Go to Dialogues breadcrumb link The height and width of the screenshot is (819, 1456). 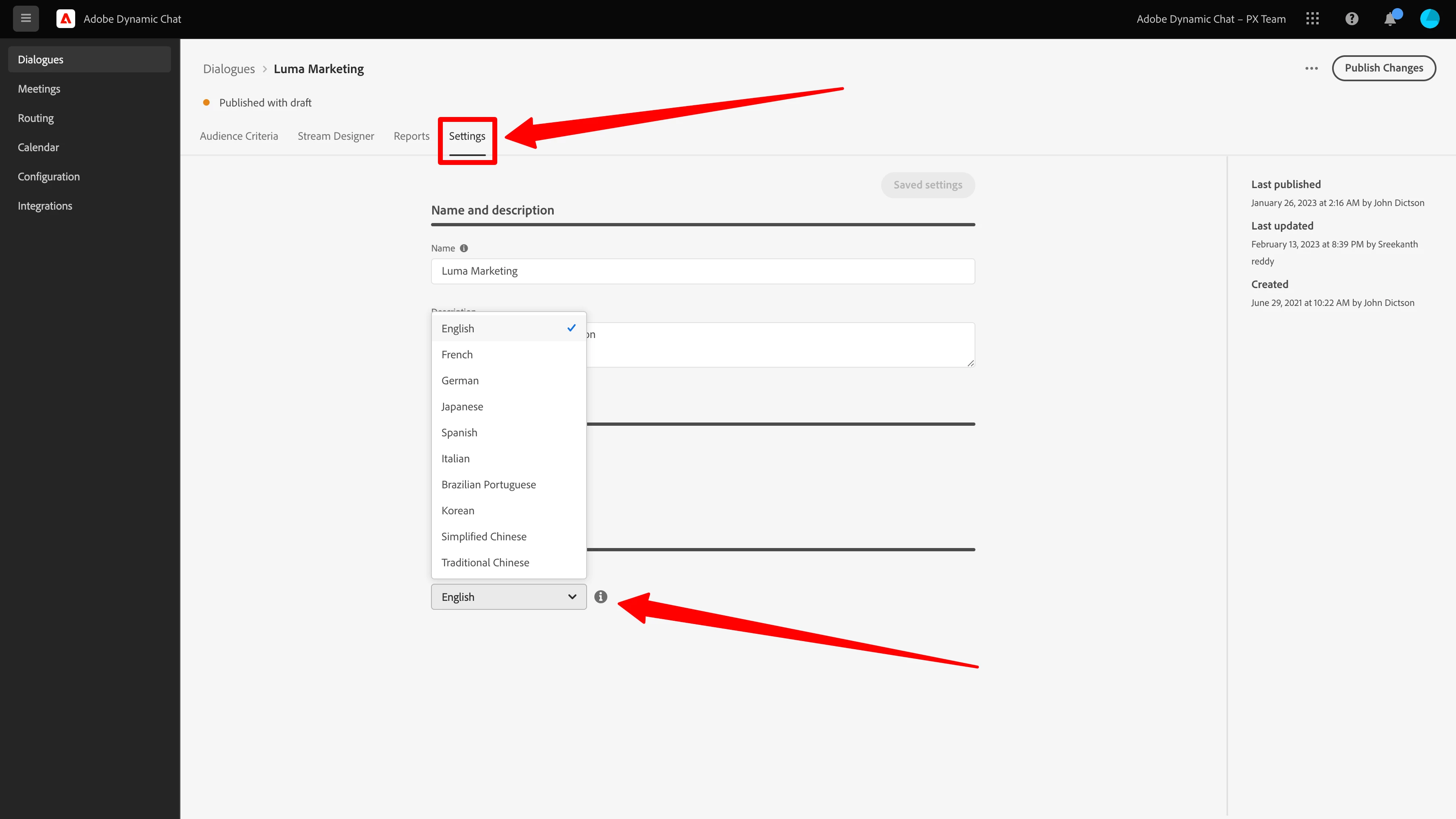(229, 69)
